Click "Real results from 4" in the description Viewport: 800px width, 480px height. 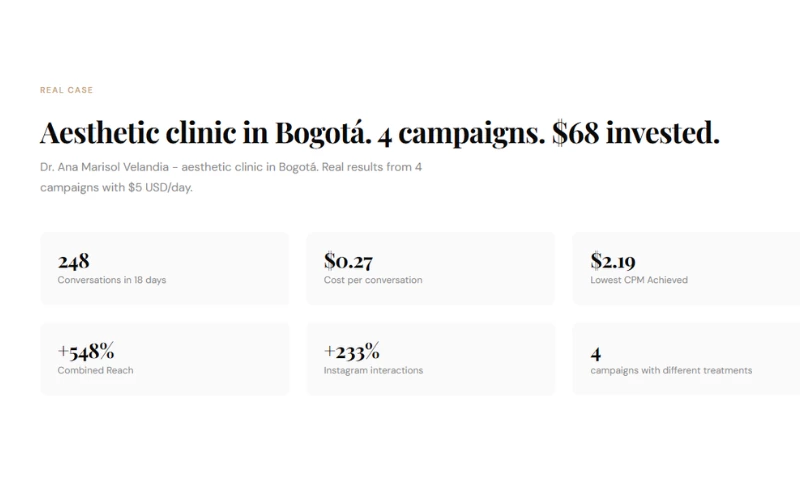(x=376, y=167)
